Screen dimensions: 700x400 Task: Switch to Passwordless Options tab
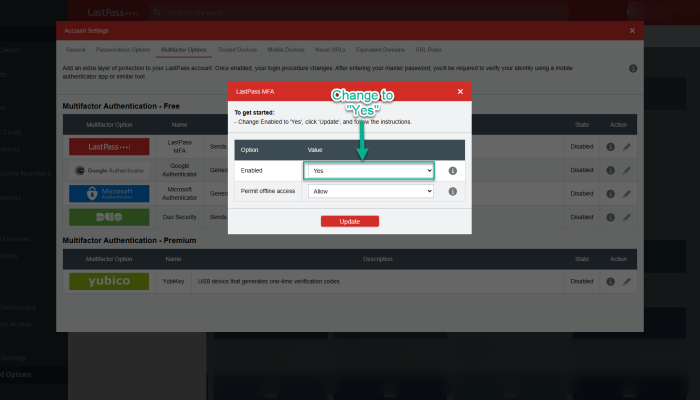pyautogui.click(x=123, y=50)
